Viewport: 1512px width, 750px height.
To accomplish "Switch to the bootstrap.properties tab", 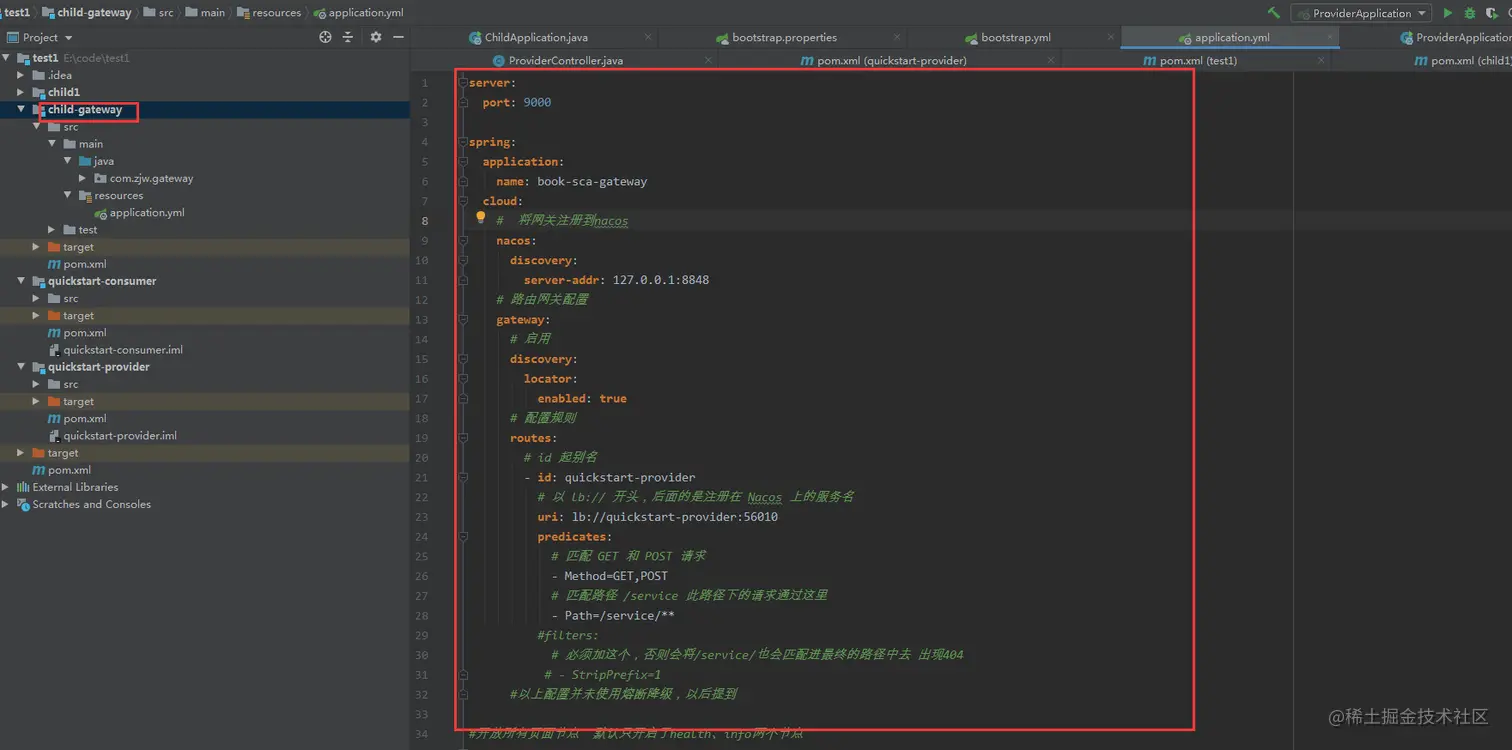I will (784, 37).
